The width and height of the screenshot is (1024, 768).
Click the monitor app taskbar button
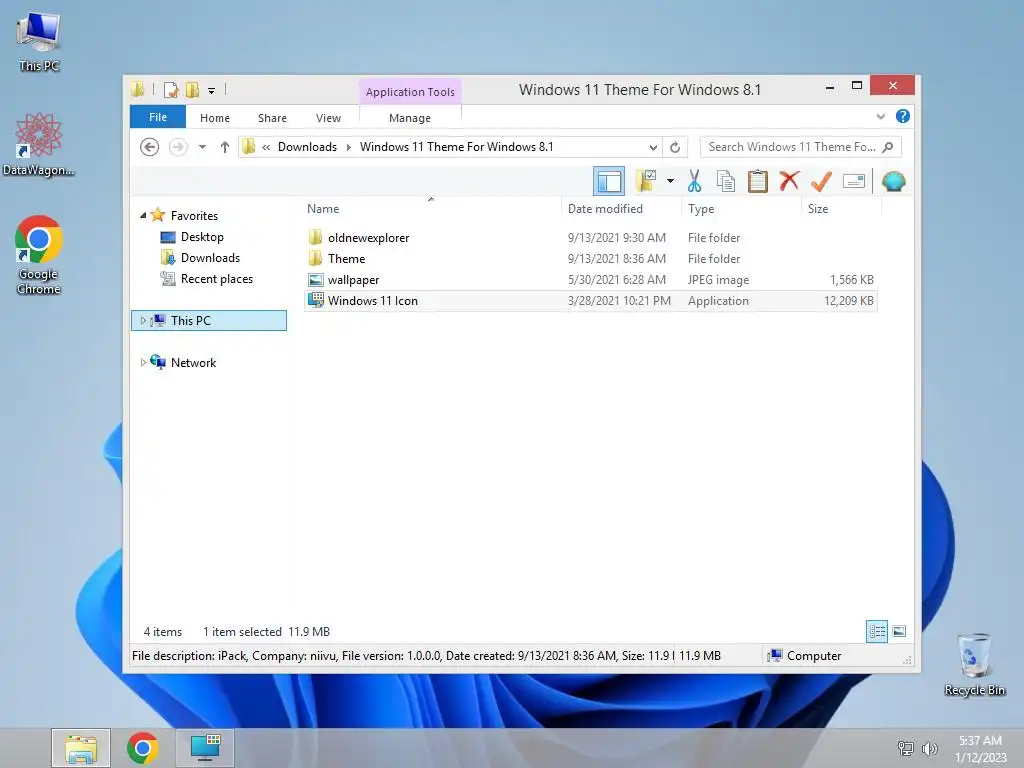[205, 748]
